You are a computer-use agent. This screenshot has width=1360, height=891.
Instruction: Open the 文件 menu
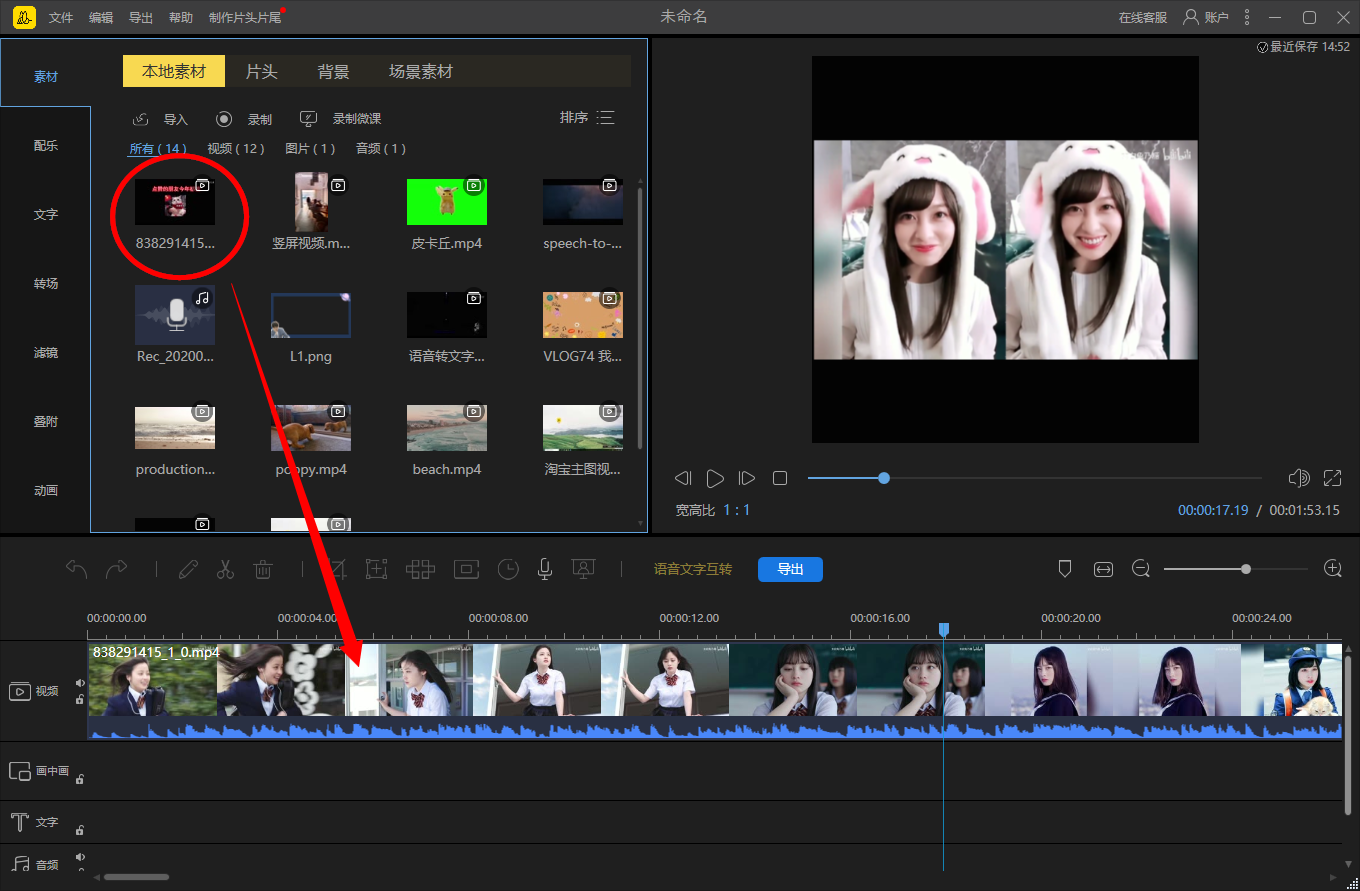click(61, 18)
